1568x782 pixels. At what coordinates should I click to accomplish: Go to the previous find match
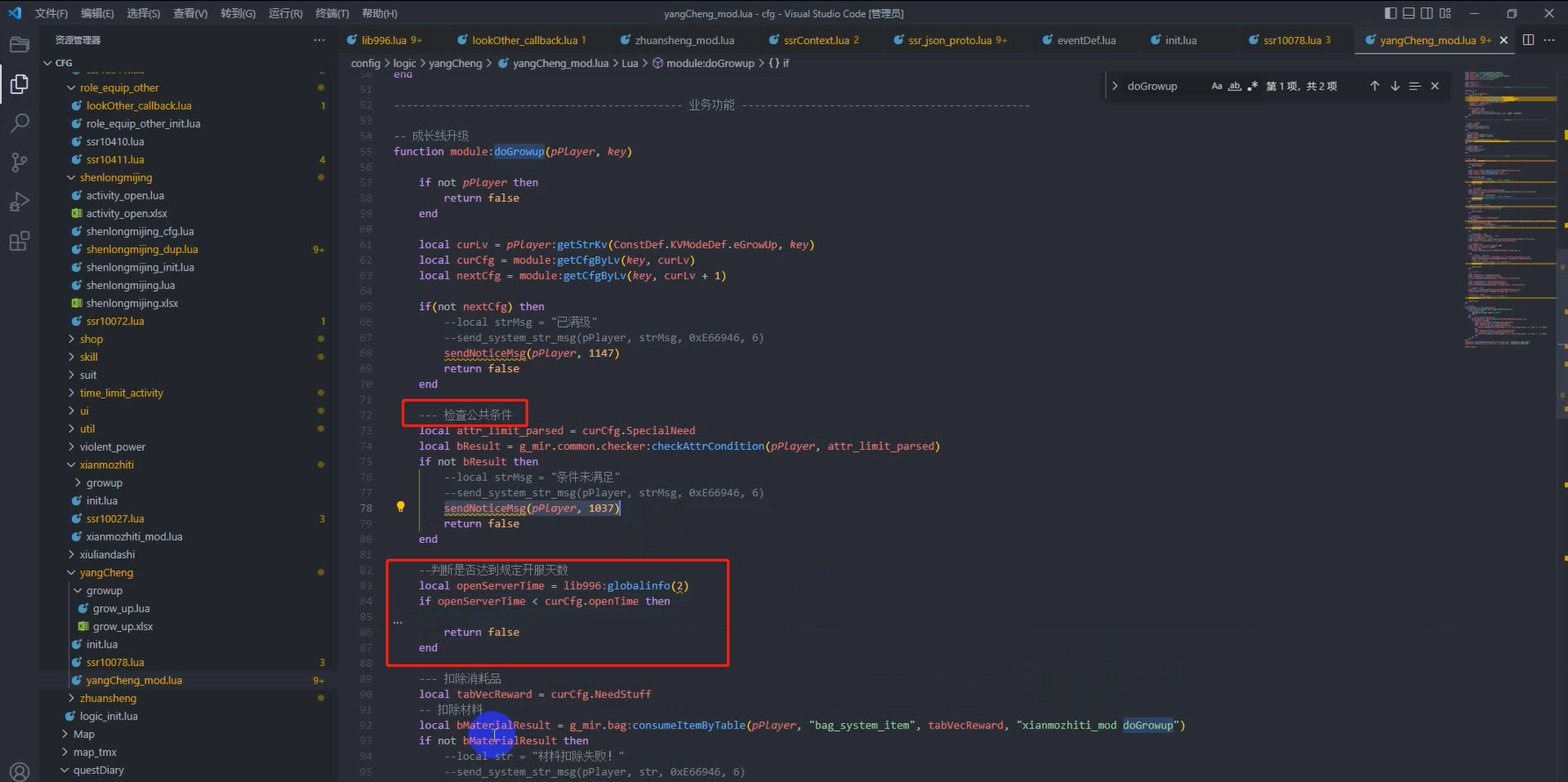1375,86
